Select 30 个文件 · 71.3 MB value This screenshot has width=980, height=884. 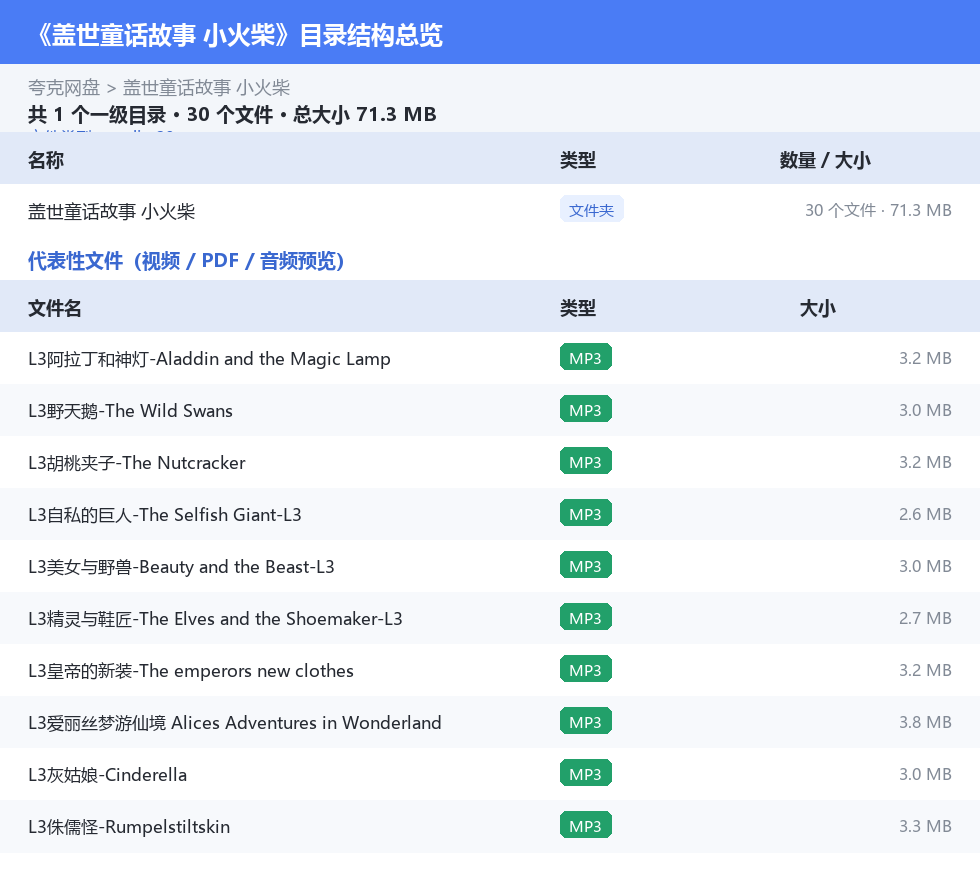click(x=878, y=210)
